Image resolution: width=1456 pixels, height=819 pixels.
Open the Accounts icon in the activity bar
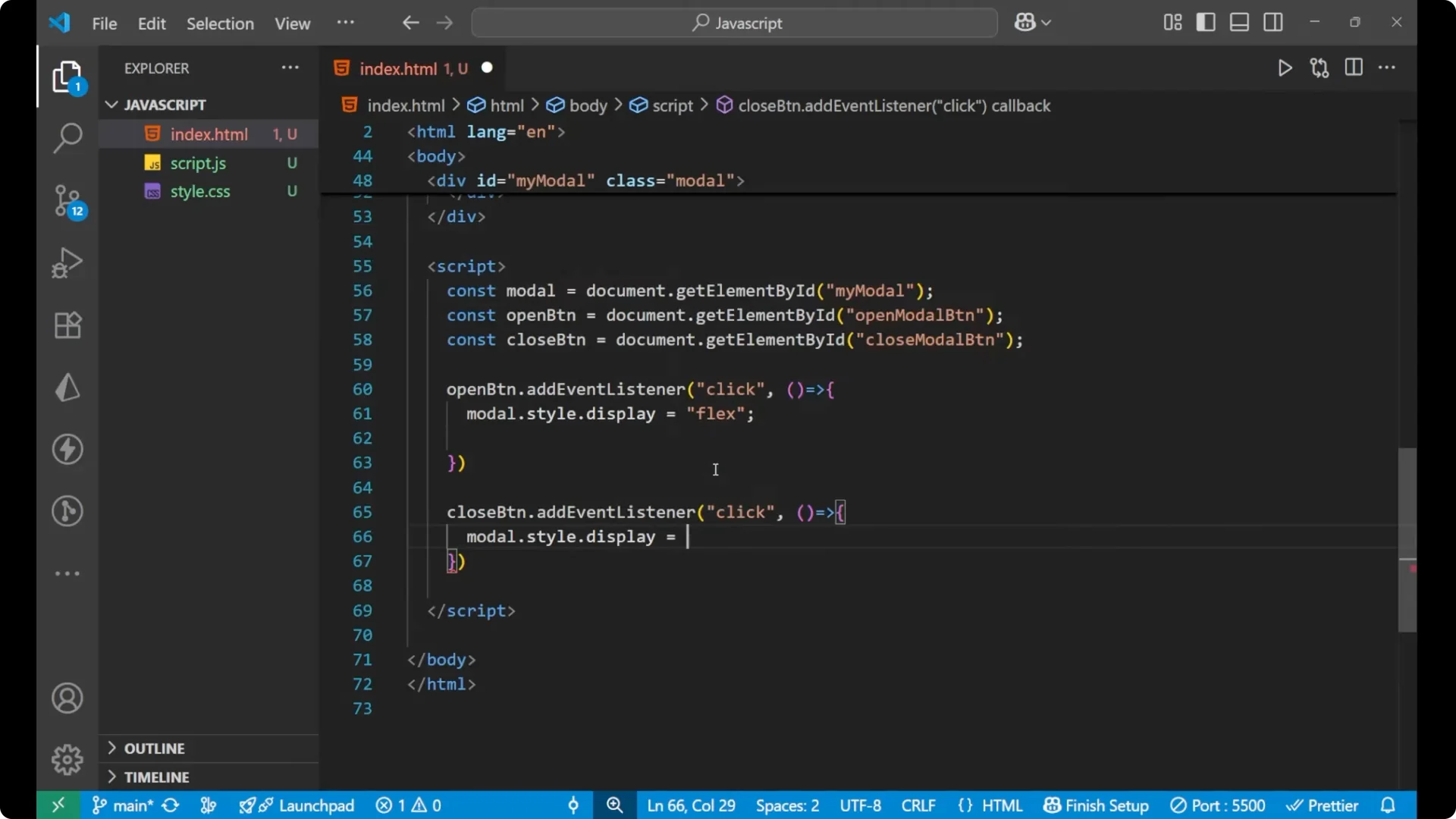[67, 698]
